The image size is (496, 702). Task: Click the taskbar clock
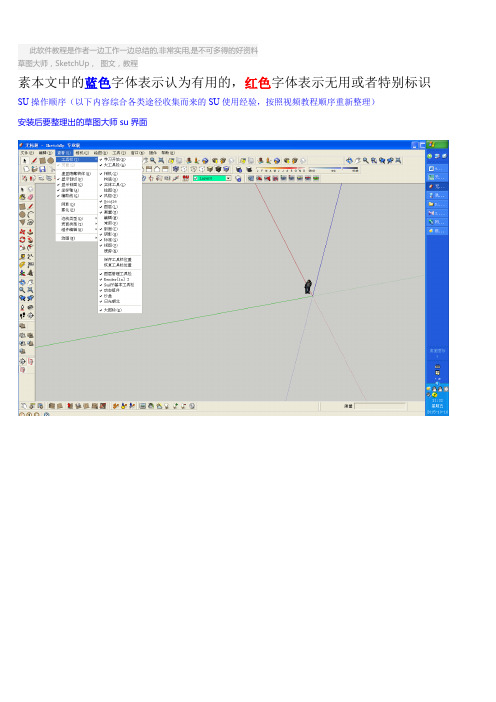(x=437, y=407)
